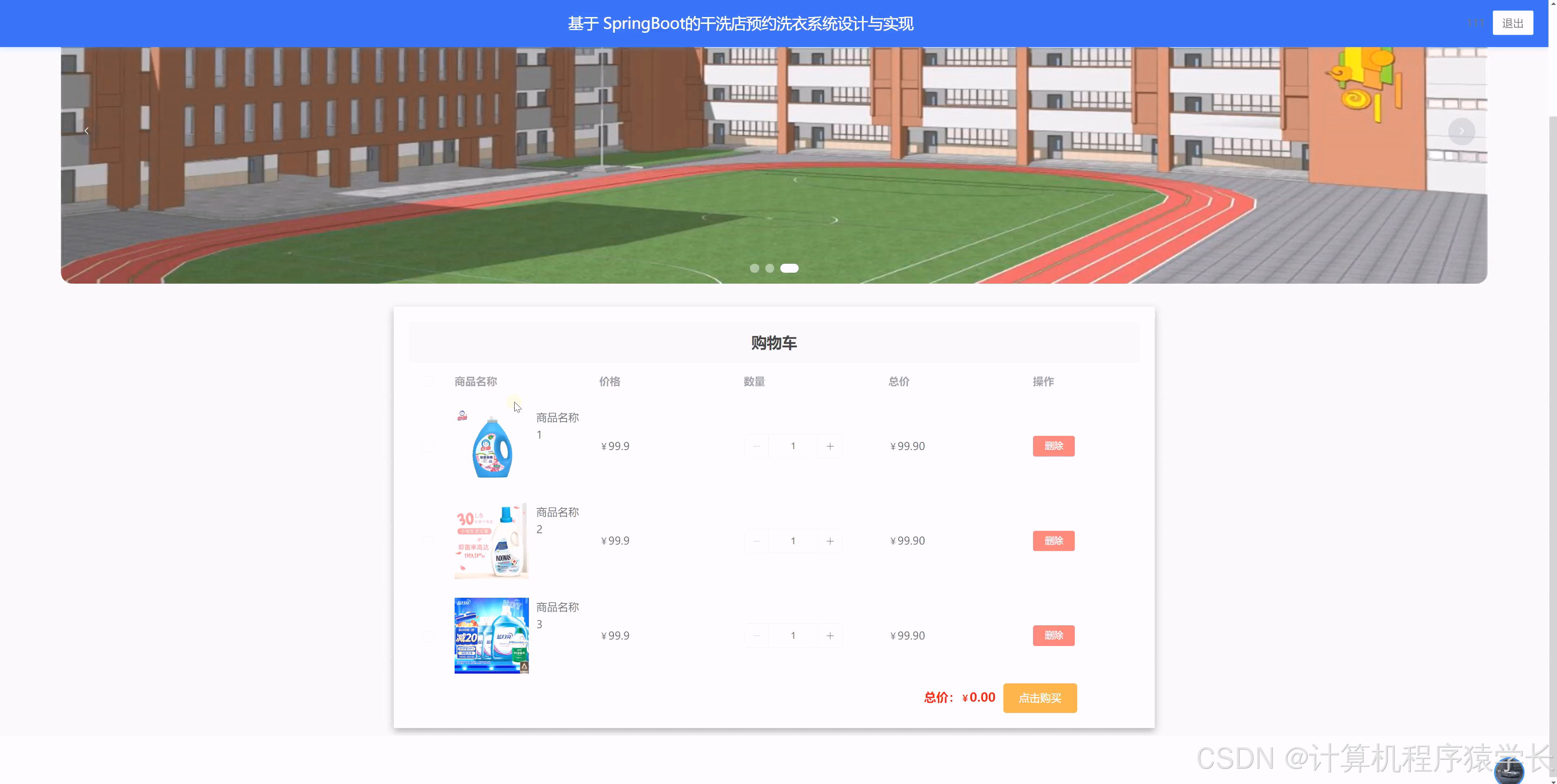Select the first carousel indicator dot

(754, 268)
